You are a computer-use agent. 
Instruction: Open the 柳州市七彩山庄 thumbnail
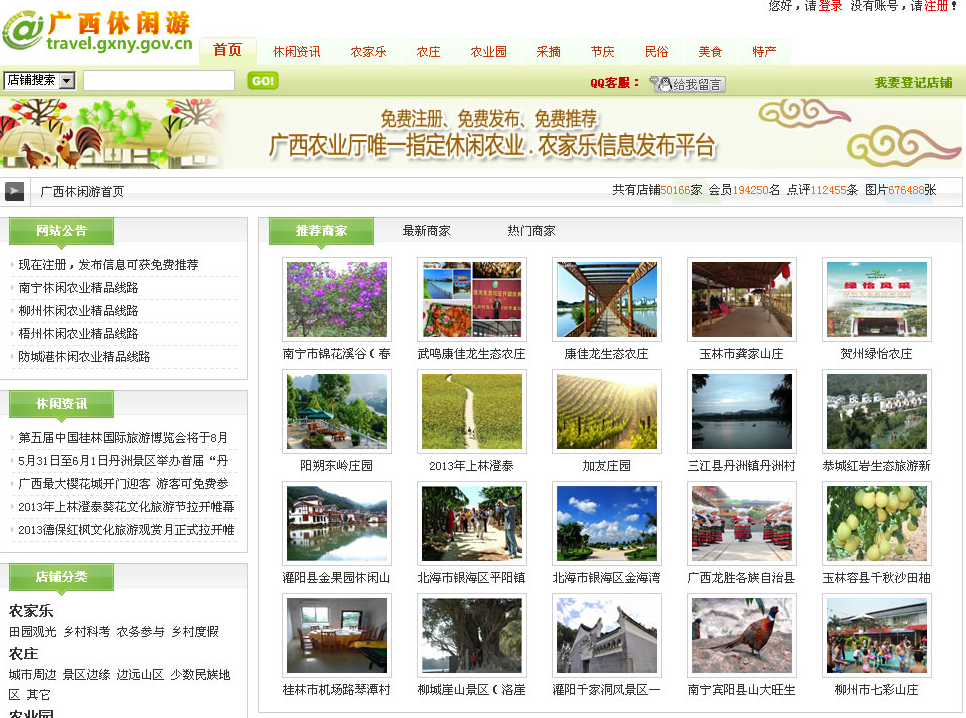877,635
